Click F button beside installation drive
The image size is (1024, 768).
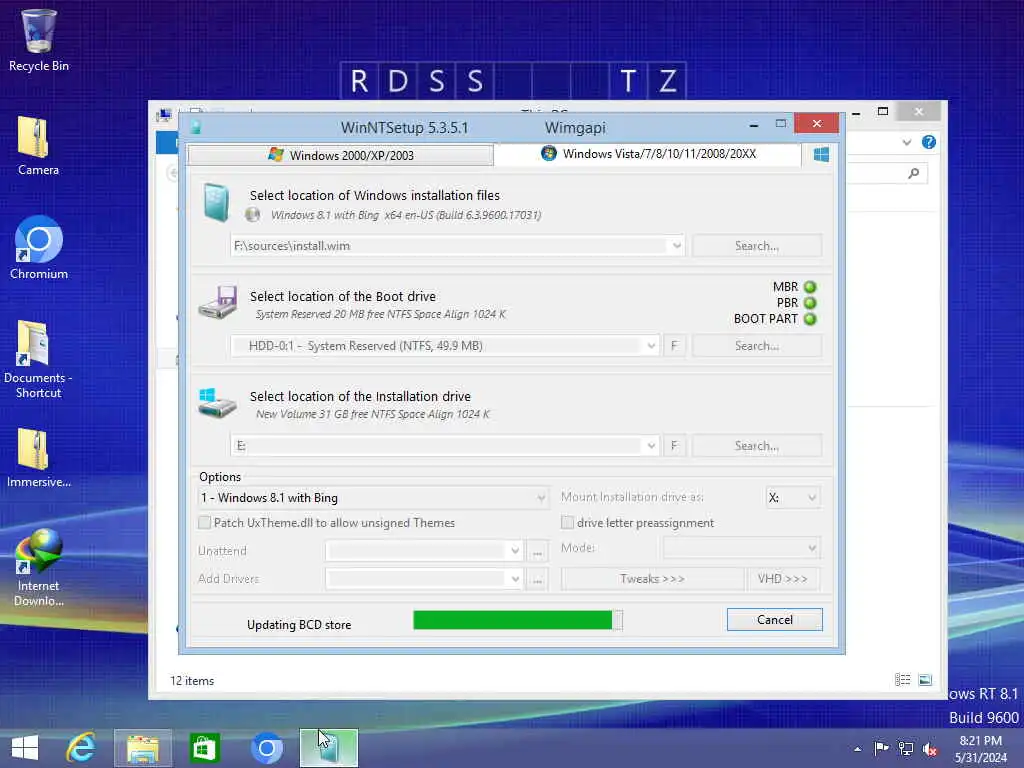[675, 446]
